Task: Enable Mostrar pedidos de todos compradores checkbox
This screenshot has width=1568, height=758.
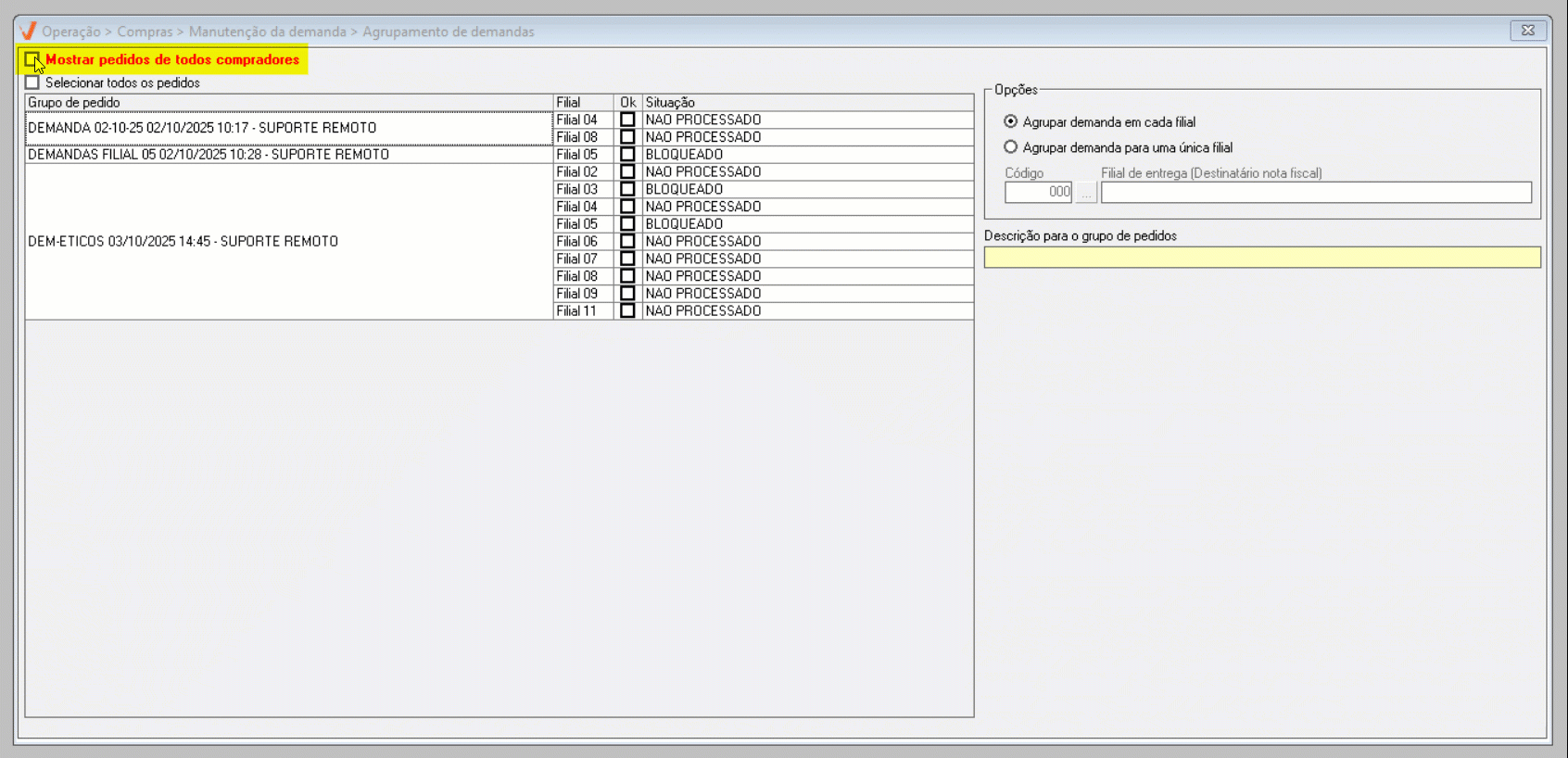Action: point(32,59)
